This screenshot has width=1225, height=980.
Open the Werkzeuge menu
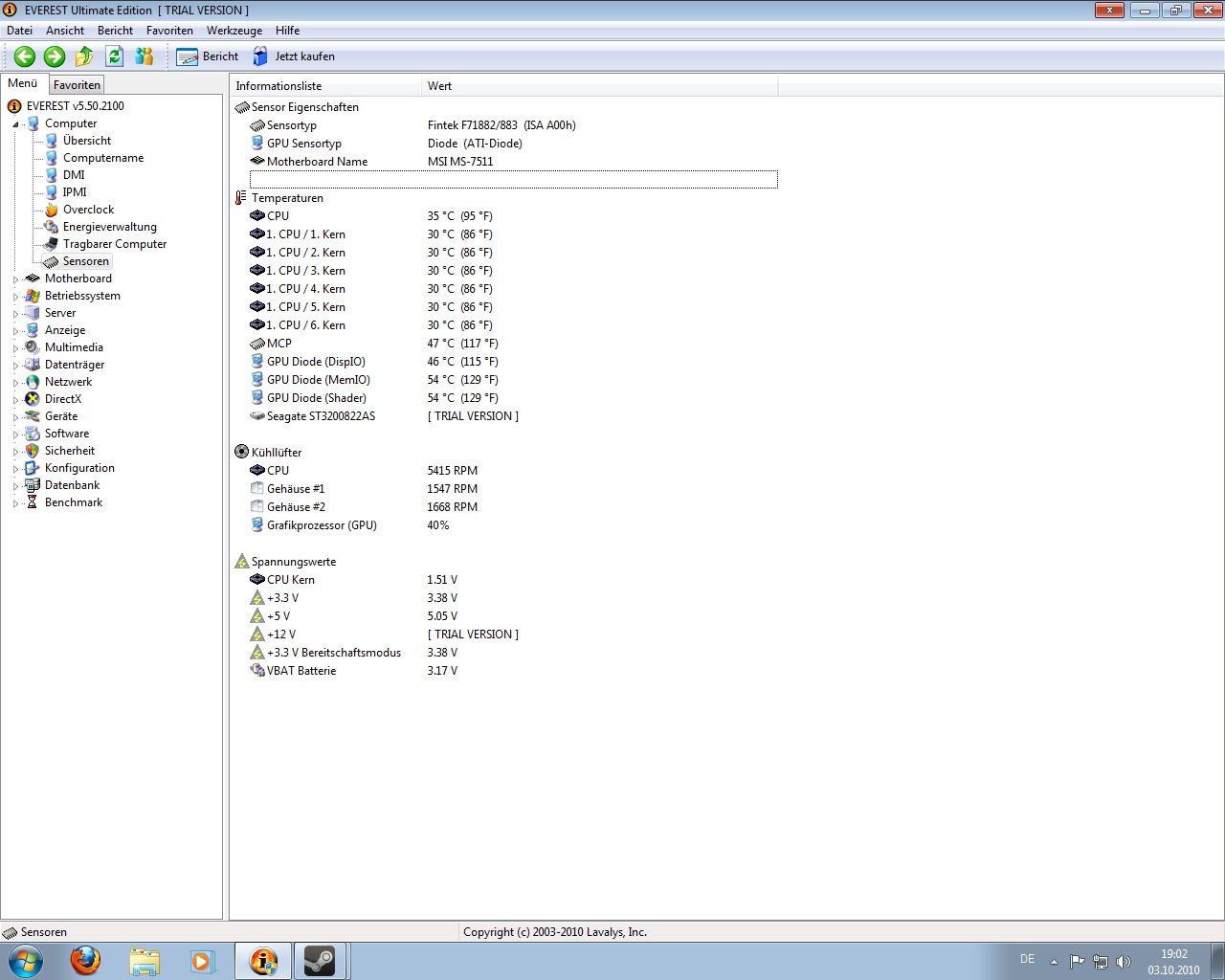click(x=234, y=31)
